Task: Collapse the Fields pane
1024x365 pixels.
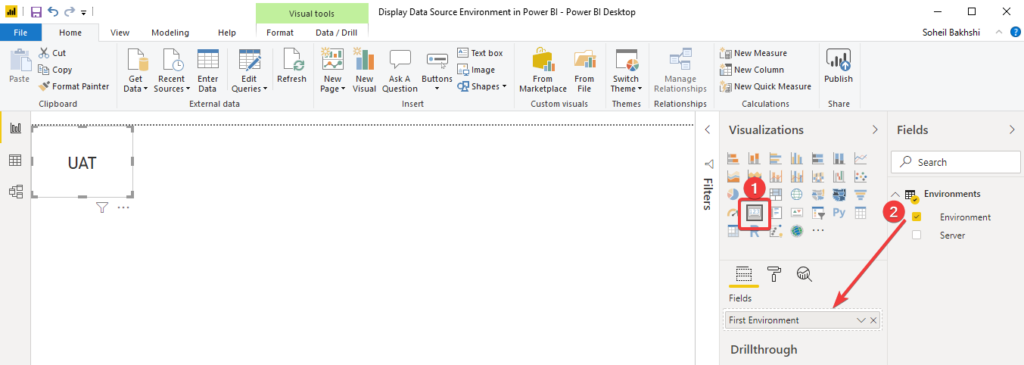Action: tap(1012, 130)
